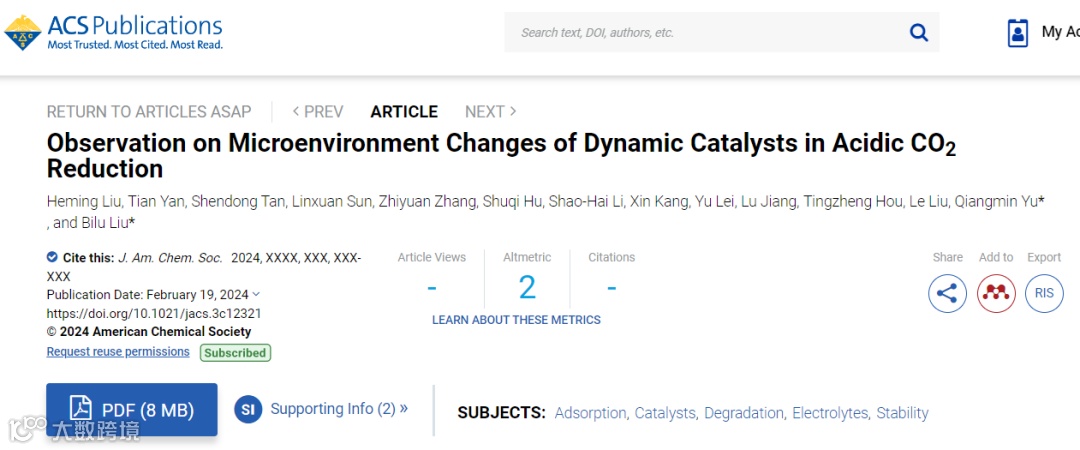Expand the publication date dropdown arrow
1080x450 pixels.
tap(257, 294)
